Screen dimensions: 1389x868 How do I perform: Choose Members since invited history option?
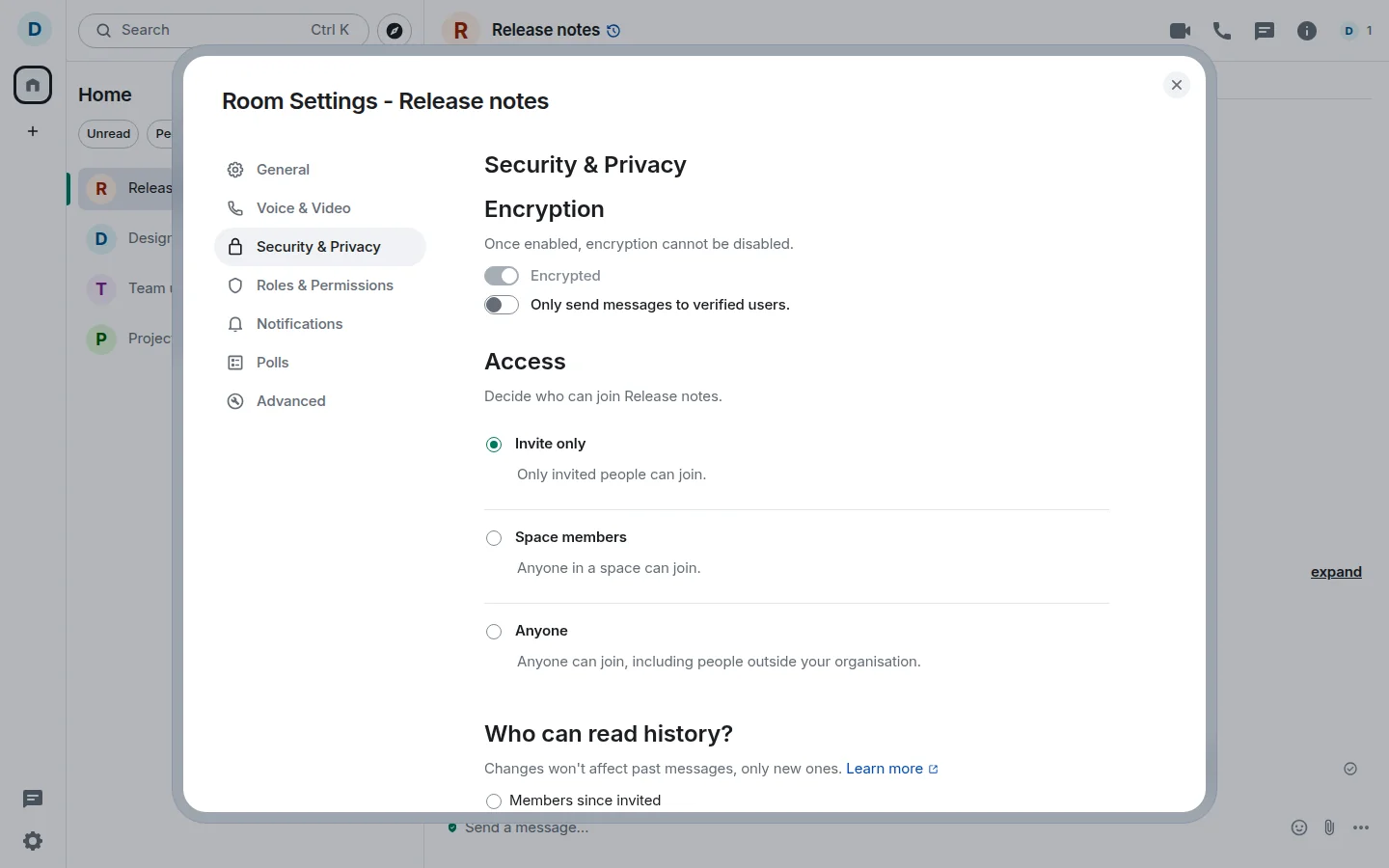(x=494, y=801)
